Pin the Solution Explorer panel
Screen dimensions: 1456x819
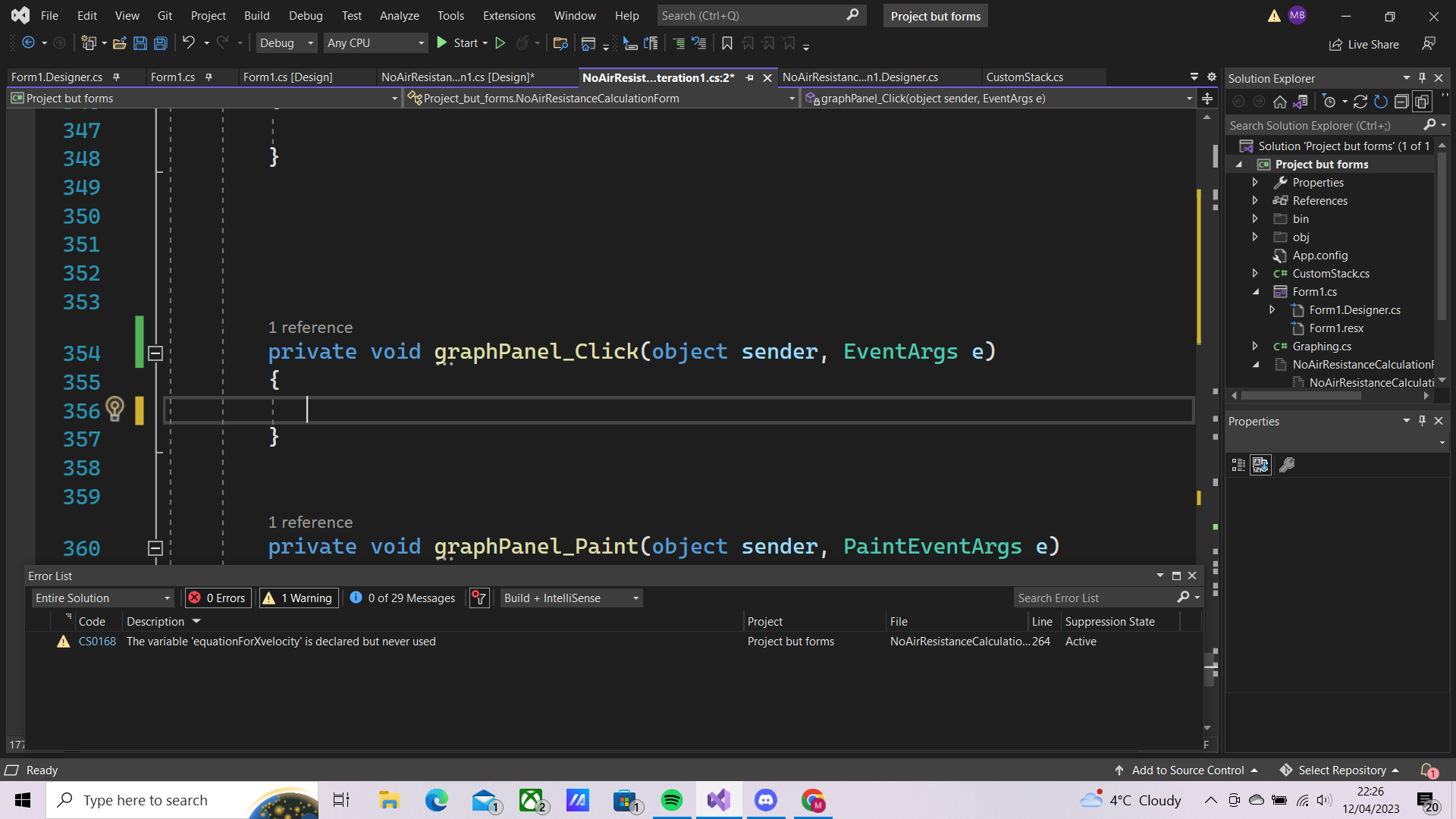(x=1422, y=77)
